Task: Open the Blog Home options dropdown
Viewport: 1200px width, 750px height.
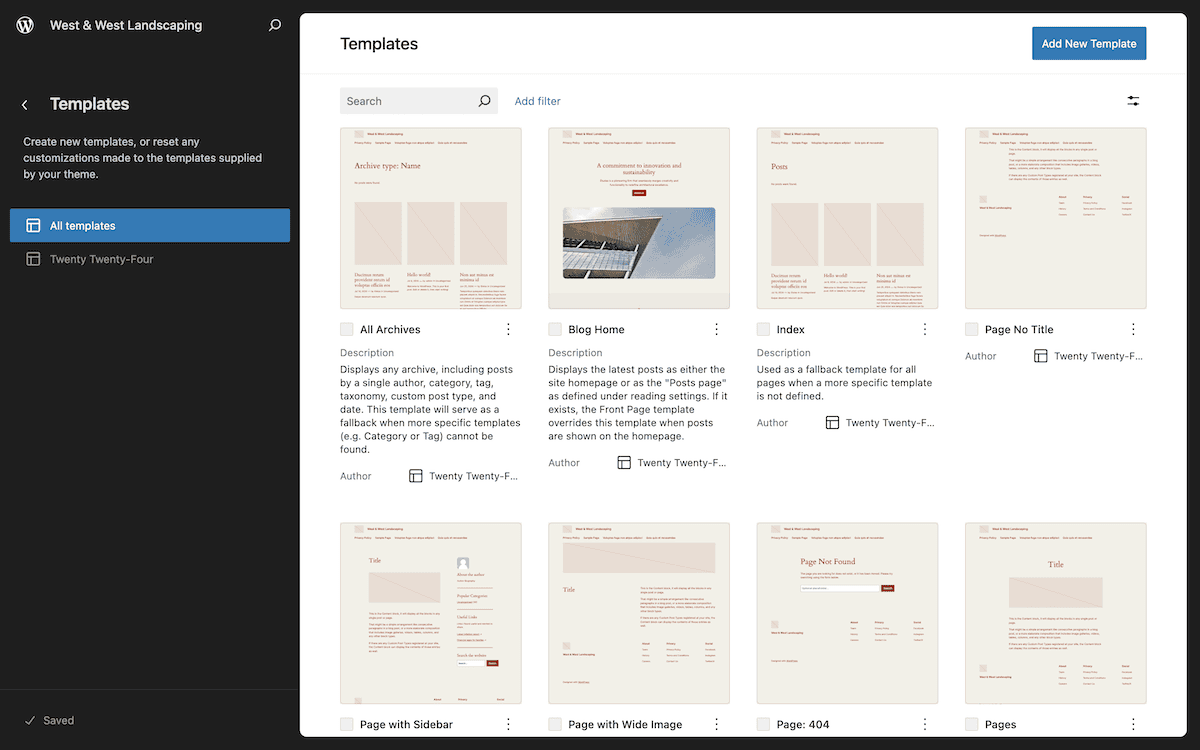Action: click(716, 328)
